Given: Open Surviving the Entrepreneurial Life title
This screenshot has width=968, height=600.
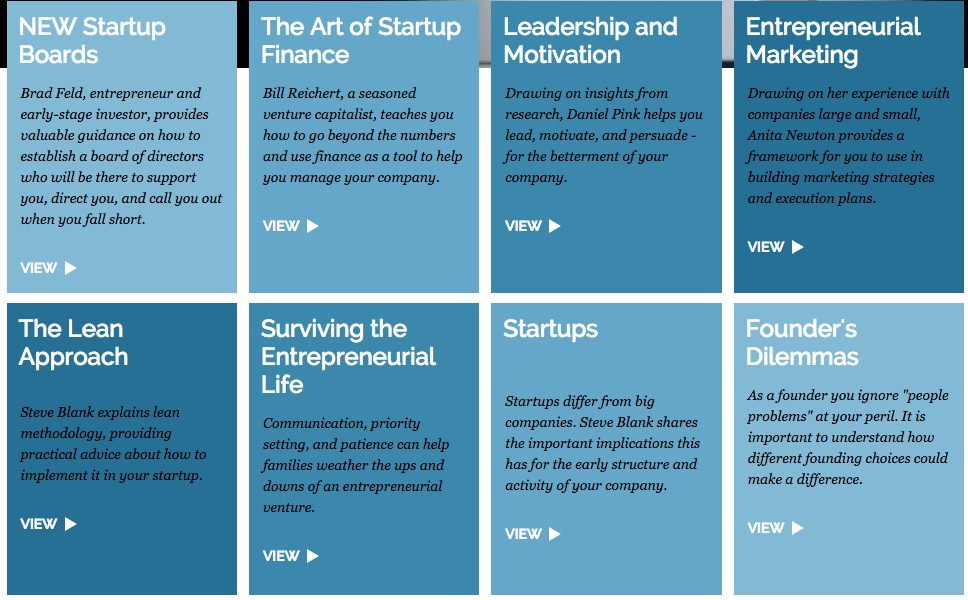Looking at the screenshot, I should coord(348,357).
